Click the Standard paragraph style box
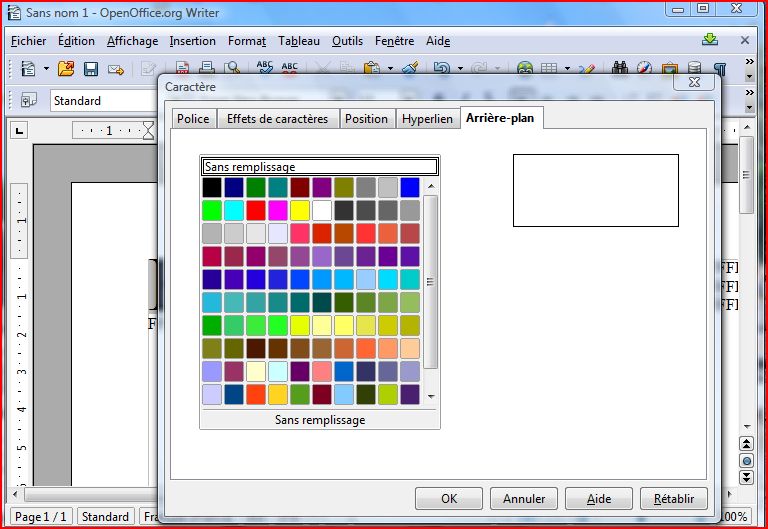Viewport: 768px width, 529px height. click(x=104, y=101)
